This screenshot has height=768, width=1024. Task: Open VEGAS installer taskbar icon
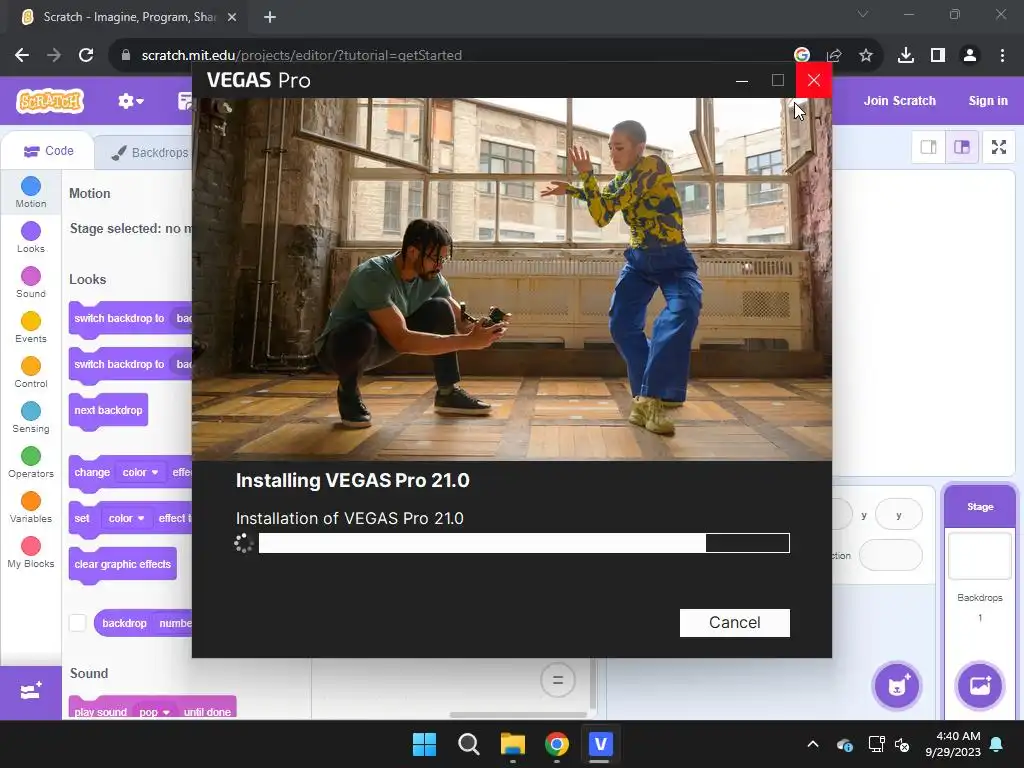(x=600, y=744)
